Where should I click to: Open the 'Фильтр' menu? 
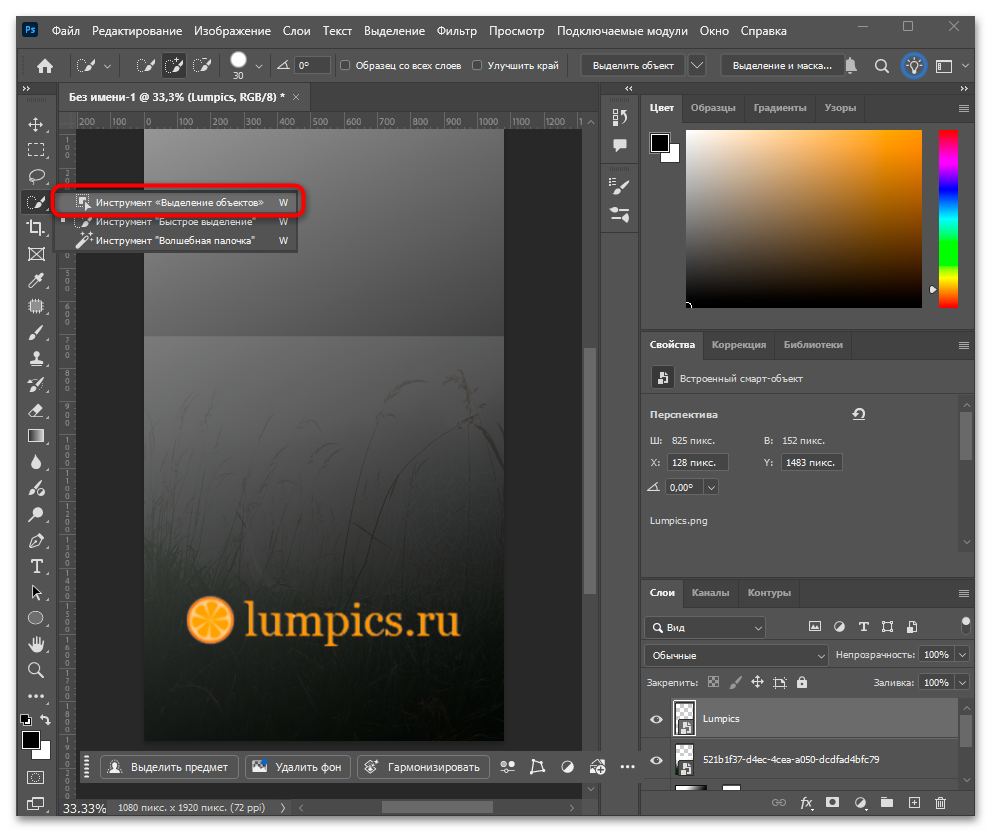pos(456,31)
